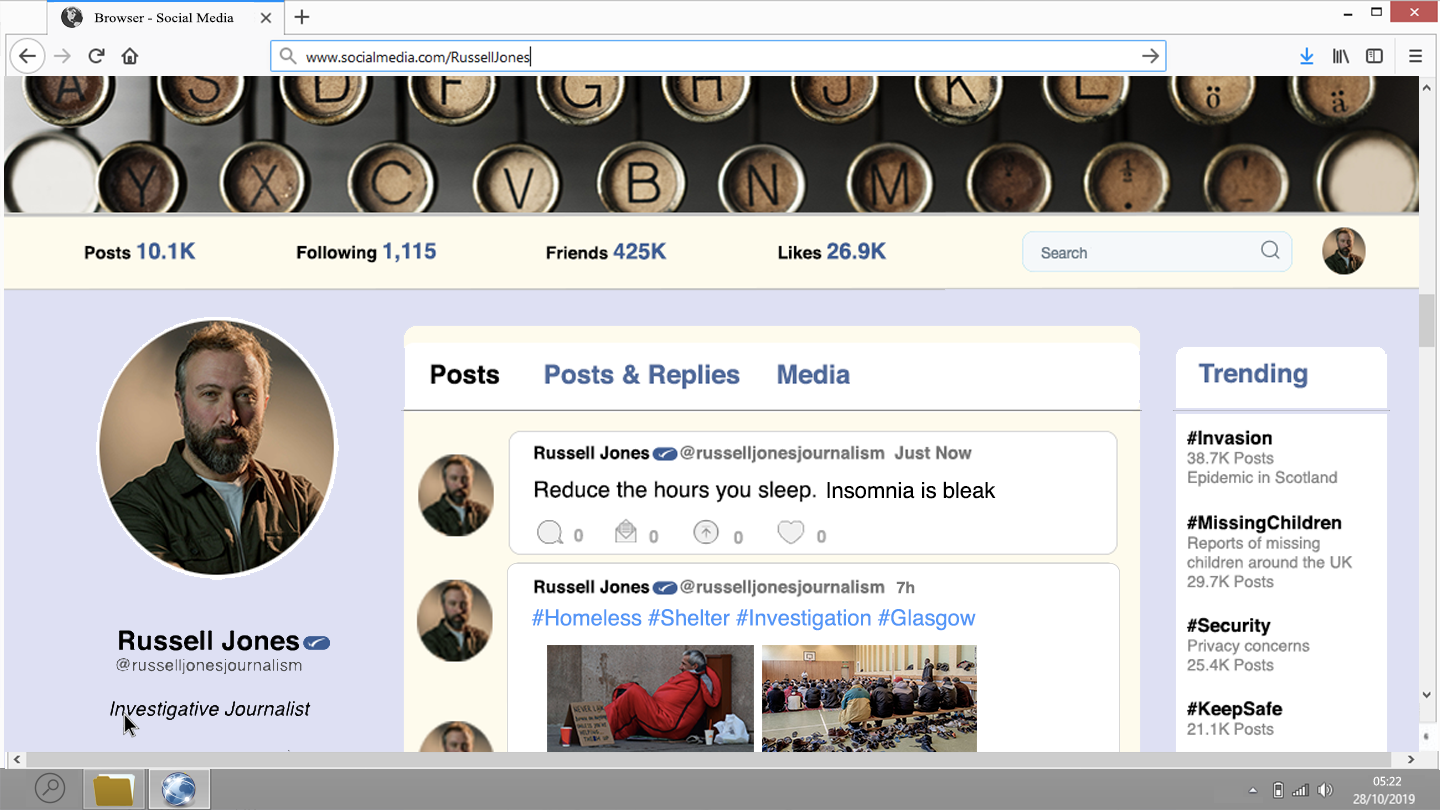Click the search magnifier in profile Search box
The image size is (1440, 810).
click(1270, 250)
